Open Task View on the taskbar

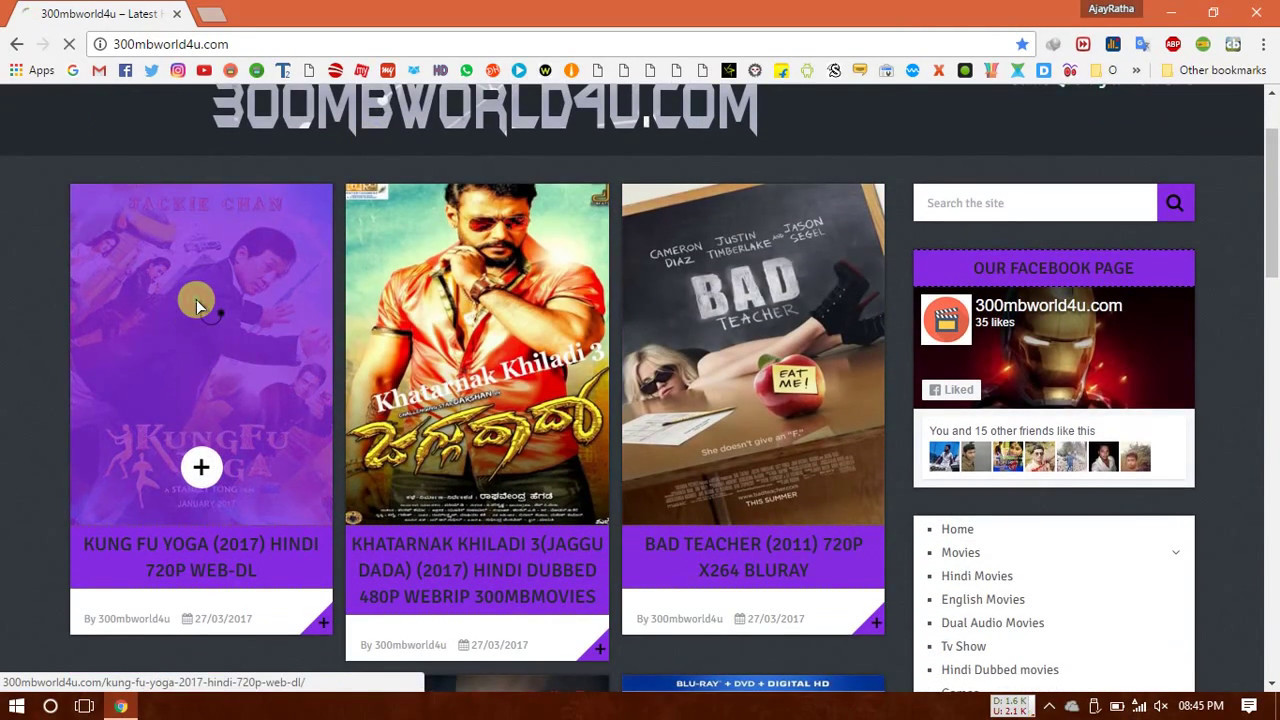click(84, 706)
